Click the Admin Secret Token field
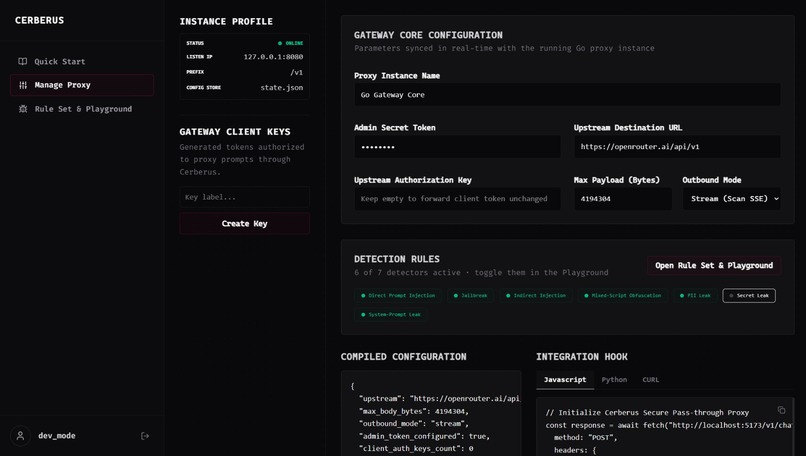This screenshot has height=456, width=806. pyautogui.click(x=457, y=147)
